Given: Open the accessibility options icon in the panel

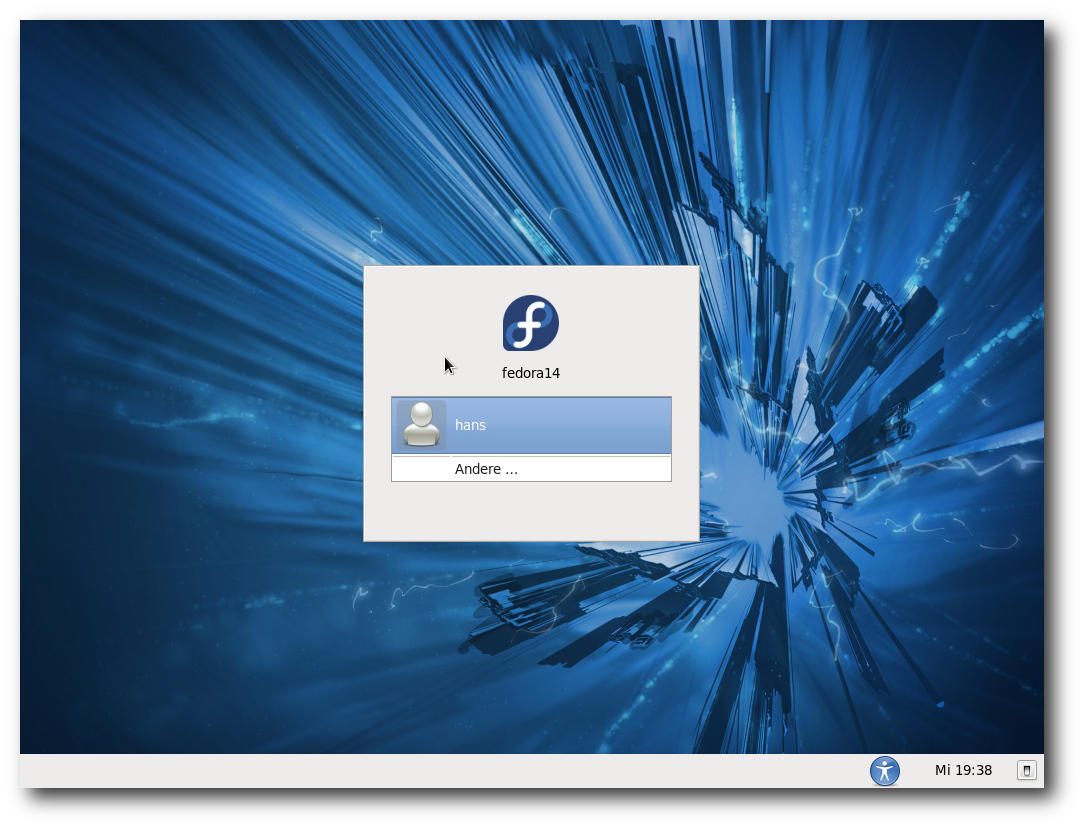Looking at the screenshot, I should (884, 771).
